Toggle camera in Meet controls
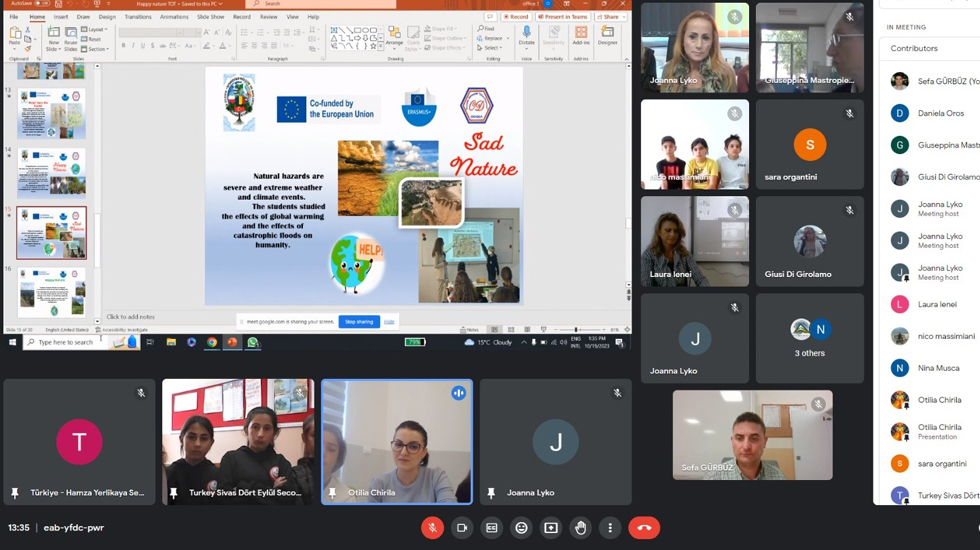 [462, 528]
